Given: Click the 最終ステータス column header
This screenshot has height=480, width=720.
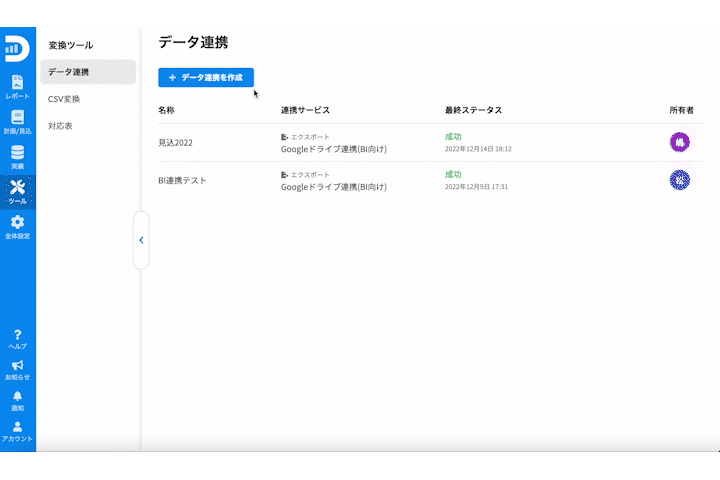Looking at the screenshot, I should pyautogui.click(x=473, y=110).
